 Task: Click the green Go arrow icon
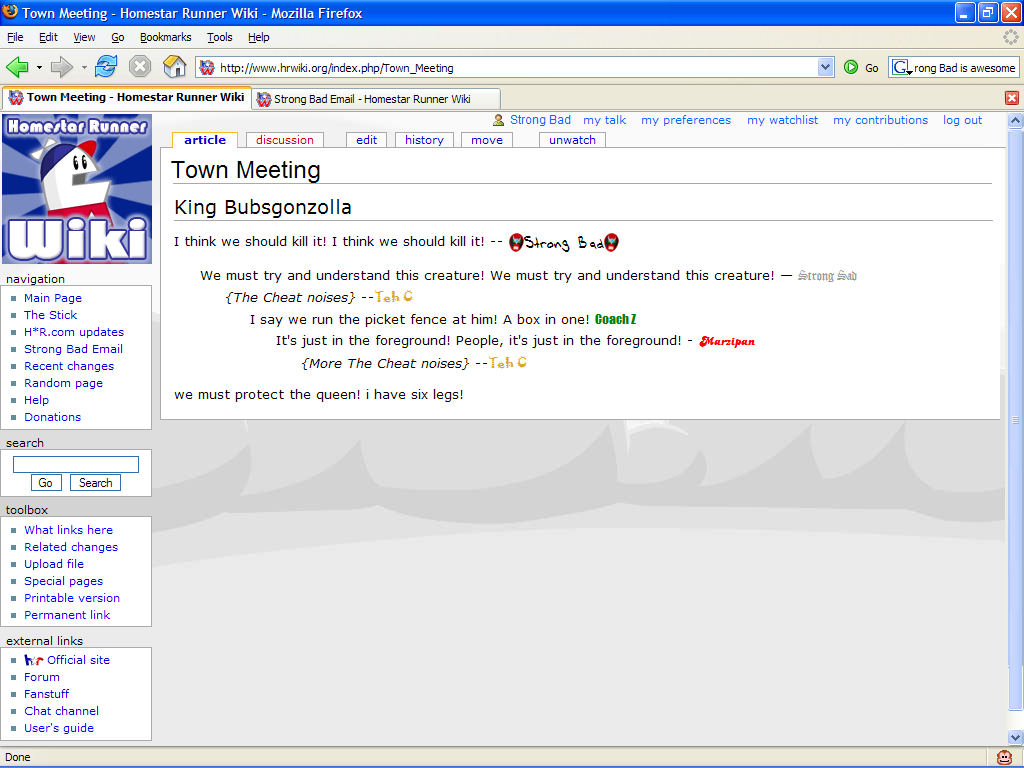(x=850, y=67)
